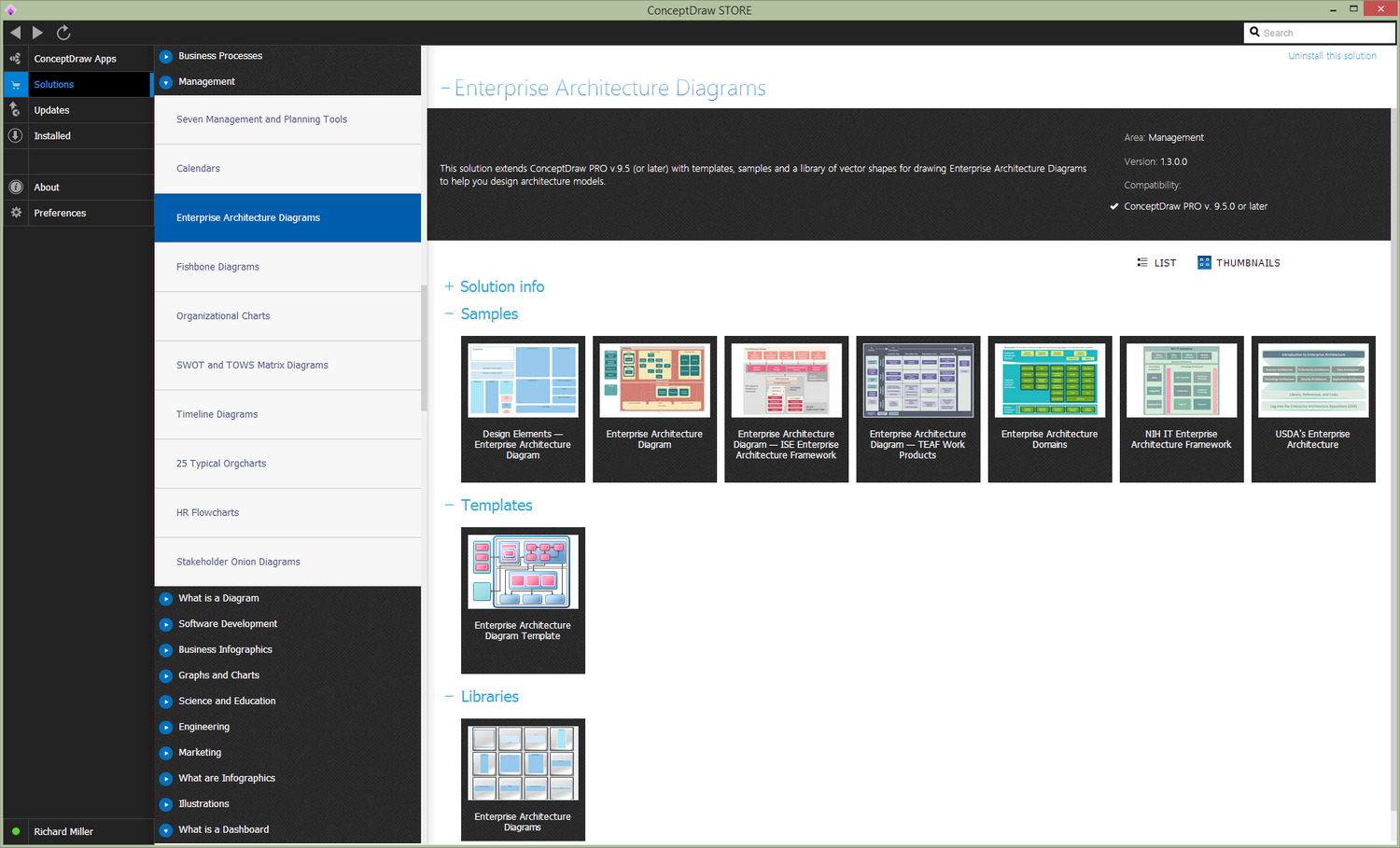Image resolution: width=1400 pixels, height=848 pixels.
Task: Expand the Science and Education category
Action: point(166,702)
